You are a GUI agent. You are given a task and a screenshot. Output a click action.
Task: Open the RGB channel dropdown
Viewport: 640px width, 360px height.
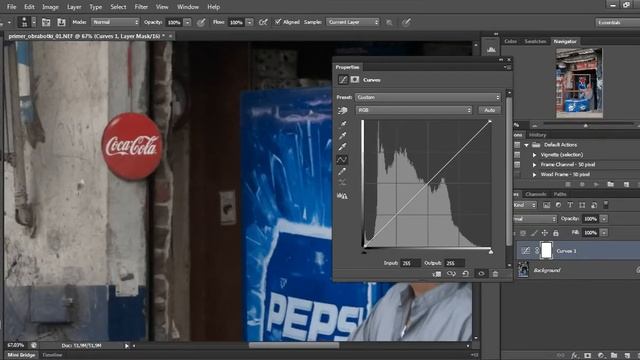pyautogui.click(x=414, y=110)
